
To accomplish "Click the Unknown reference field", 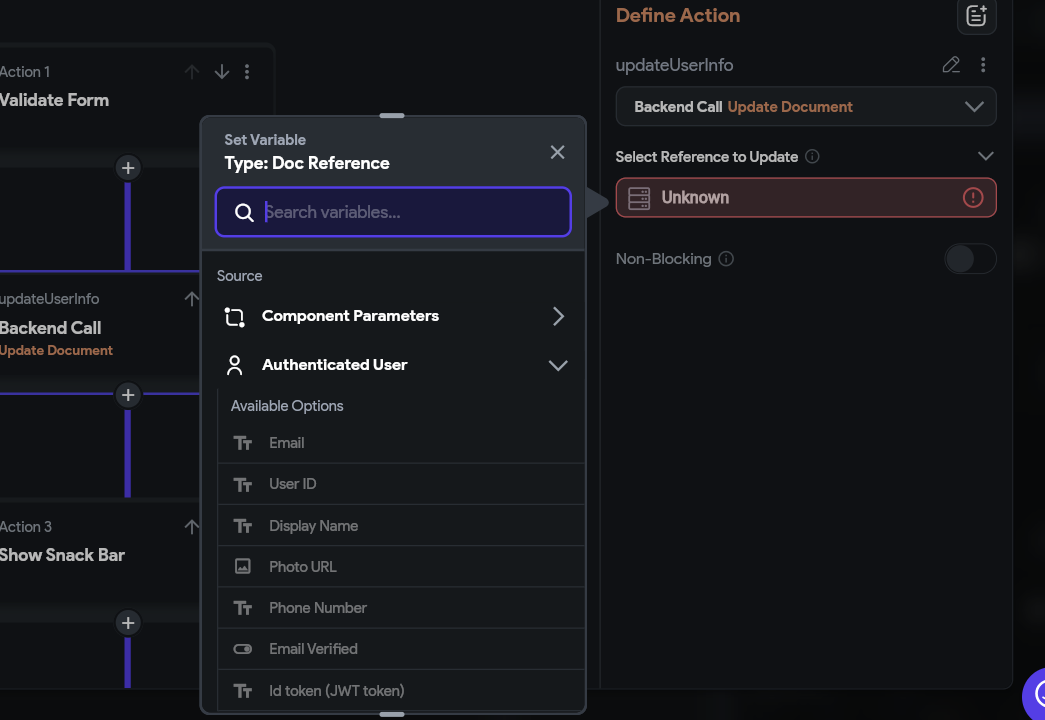I will [x=806, y=198].
